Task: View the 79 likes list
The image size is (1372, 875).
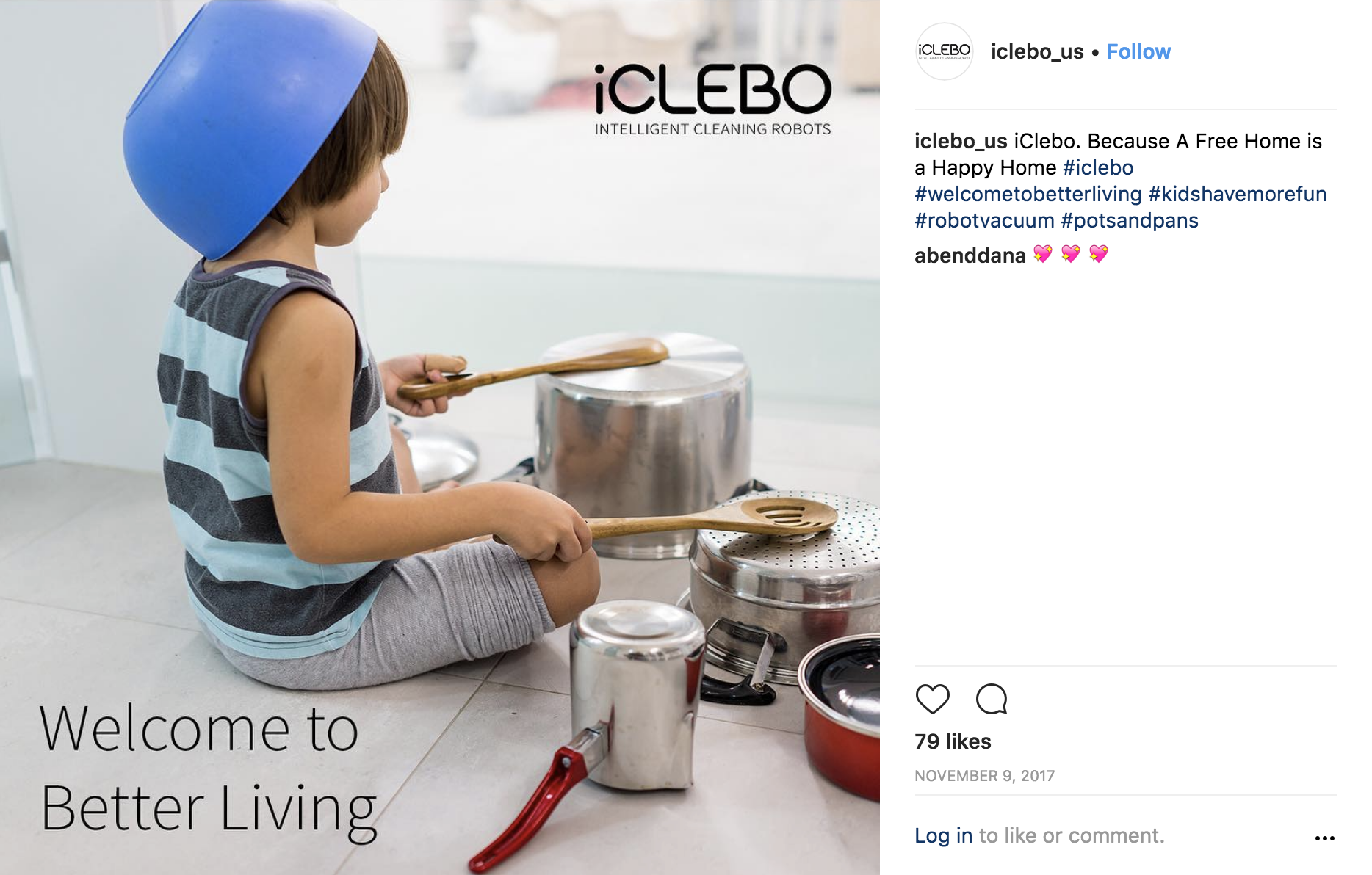Action: tap(953, 741)
